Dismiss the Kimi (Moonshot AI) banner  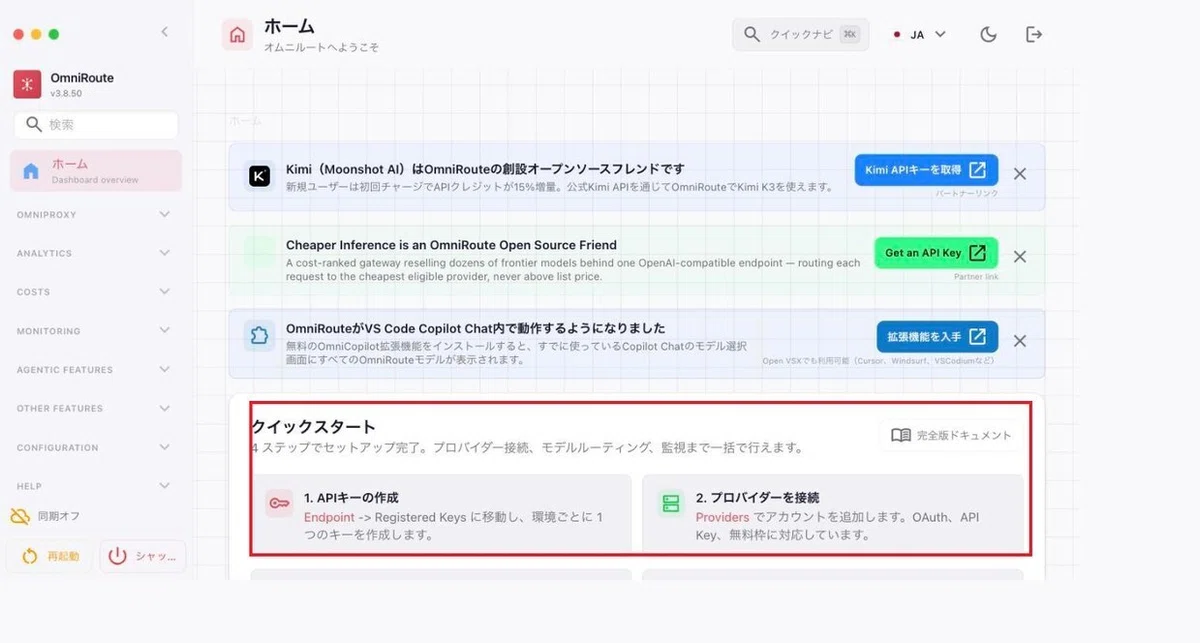(x=1019, y=174)
